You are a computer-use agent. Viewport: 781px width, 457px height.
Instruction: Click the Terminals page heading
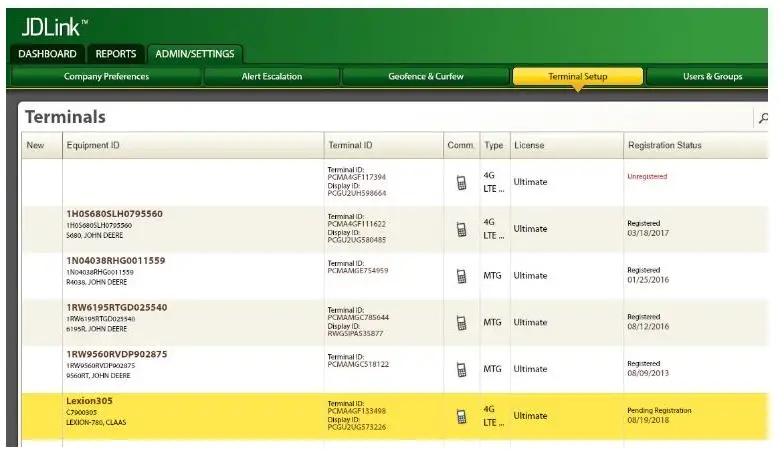click(65, 117)
